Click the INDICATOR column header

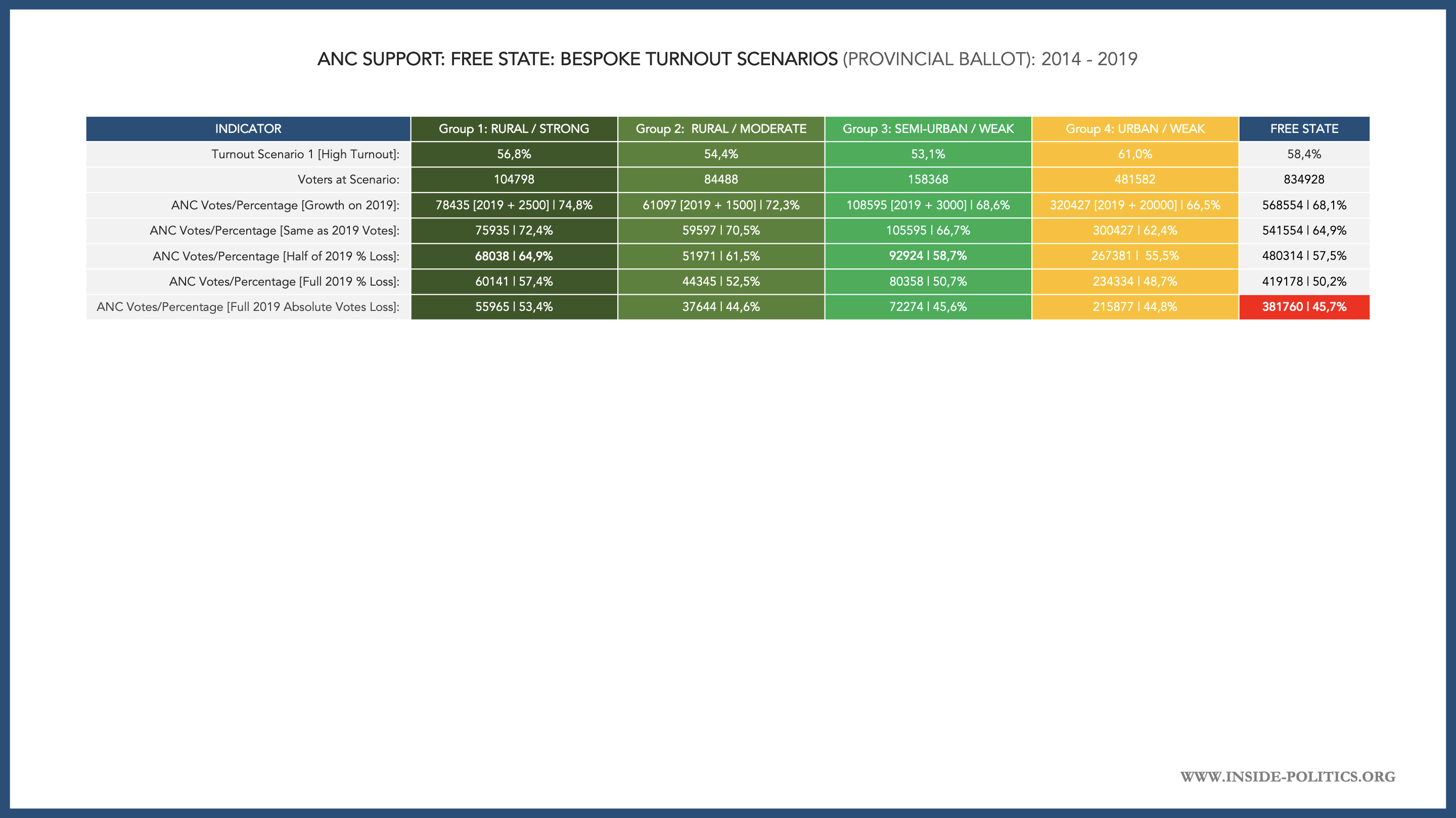click(248, 129)
